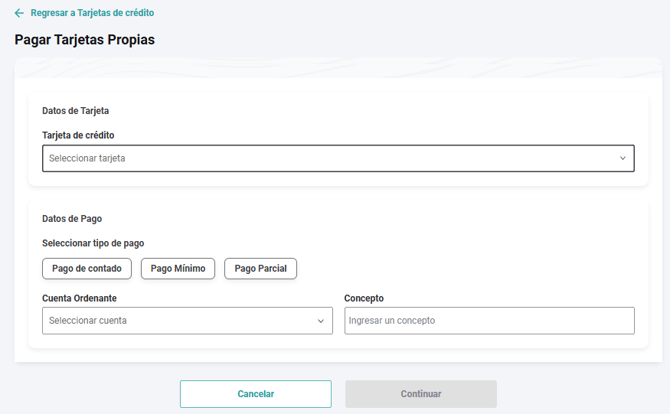
Task: Click the 'Seleccionar tipo de pago' label
Action: (x=101, y=243)
